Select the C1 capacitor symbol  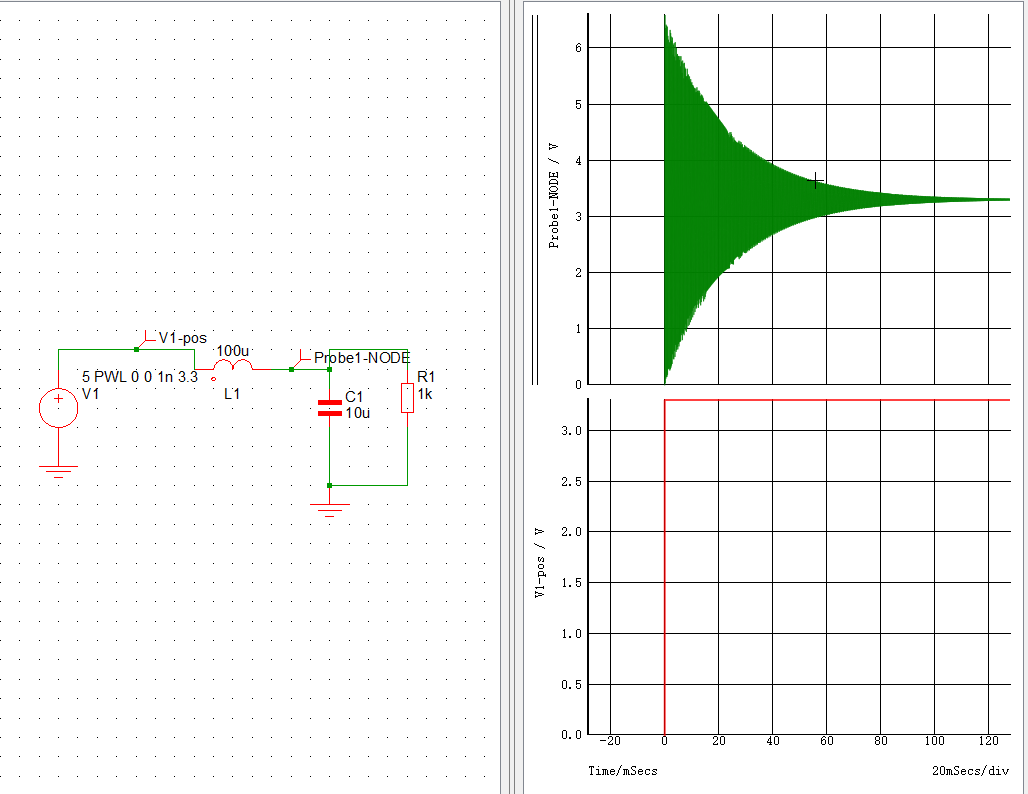coord(329,408)
